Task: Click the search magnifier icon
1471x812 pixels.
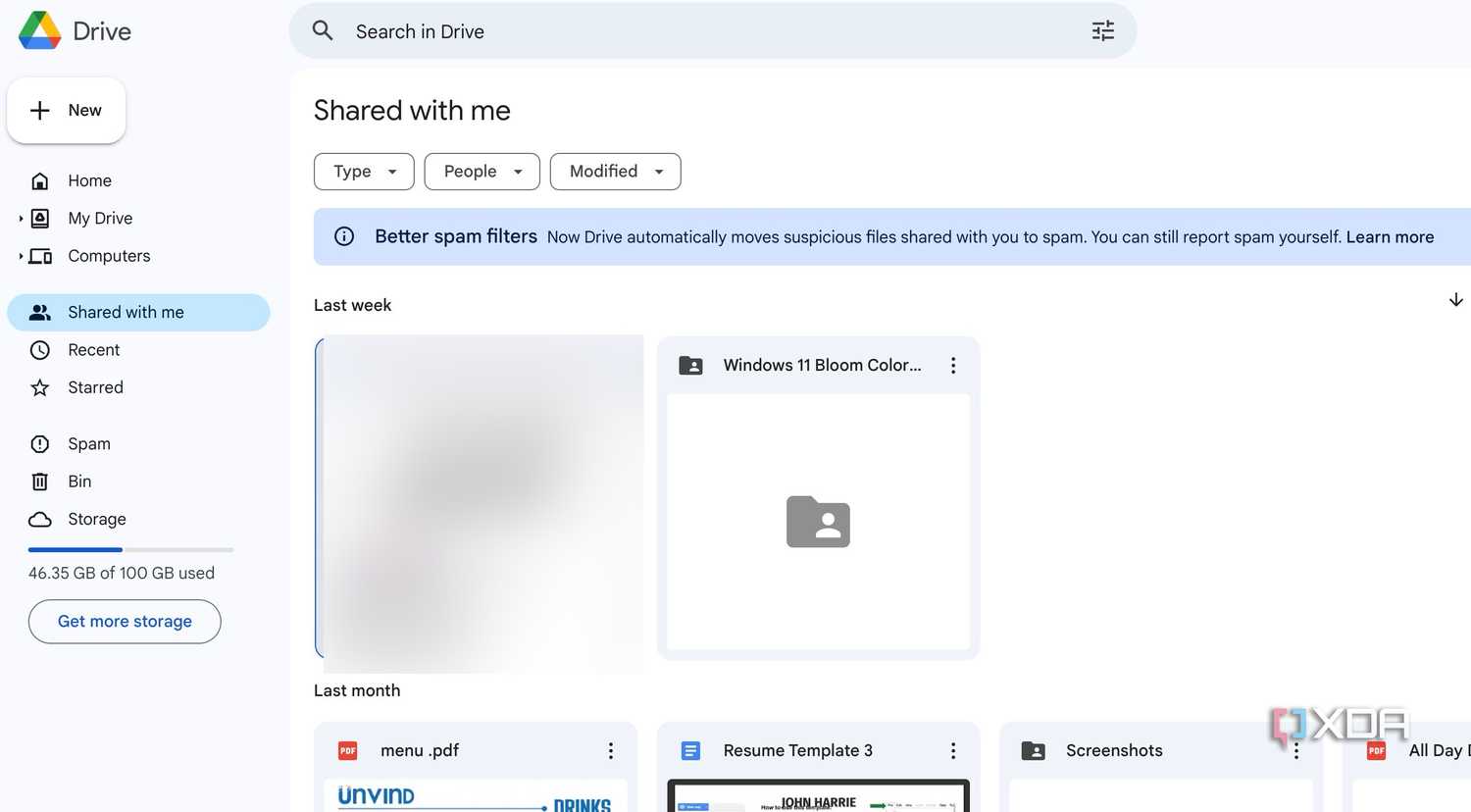Action: [x=323, y=30]
